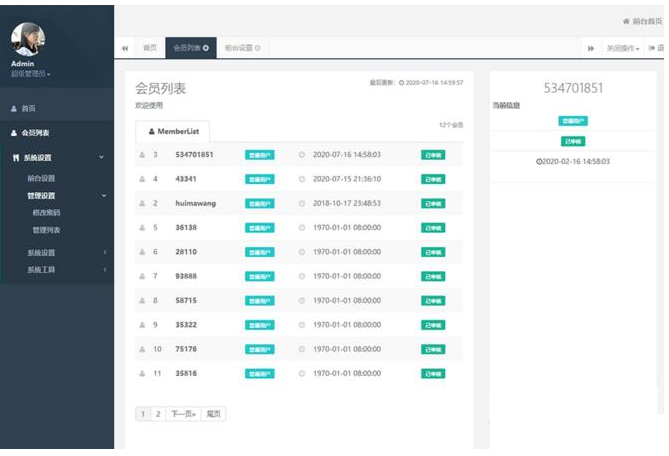The height and width of the screenshot is (456, 669).
Task: Open the 超级管理员 dropdown under Admin
Action: [31, 74]
